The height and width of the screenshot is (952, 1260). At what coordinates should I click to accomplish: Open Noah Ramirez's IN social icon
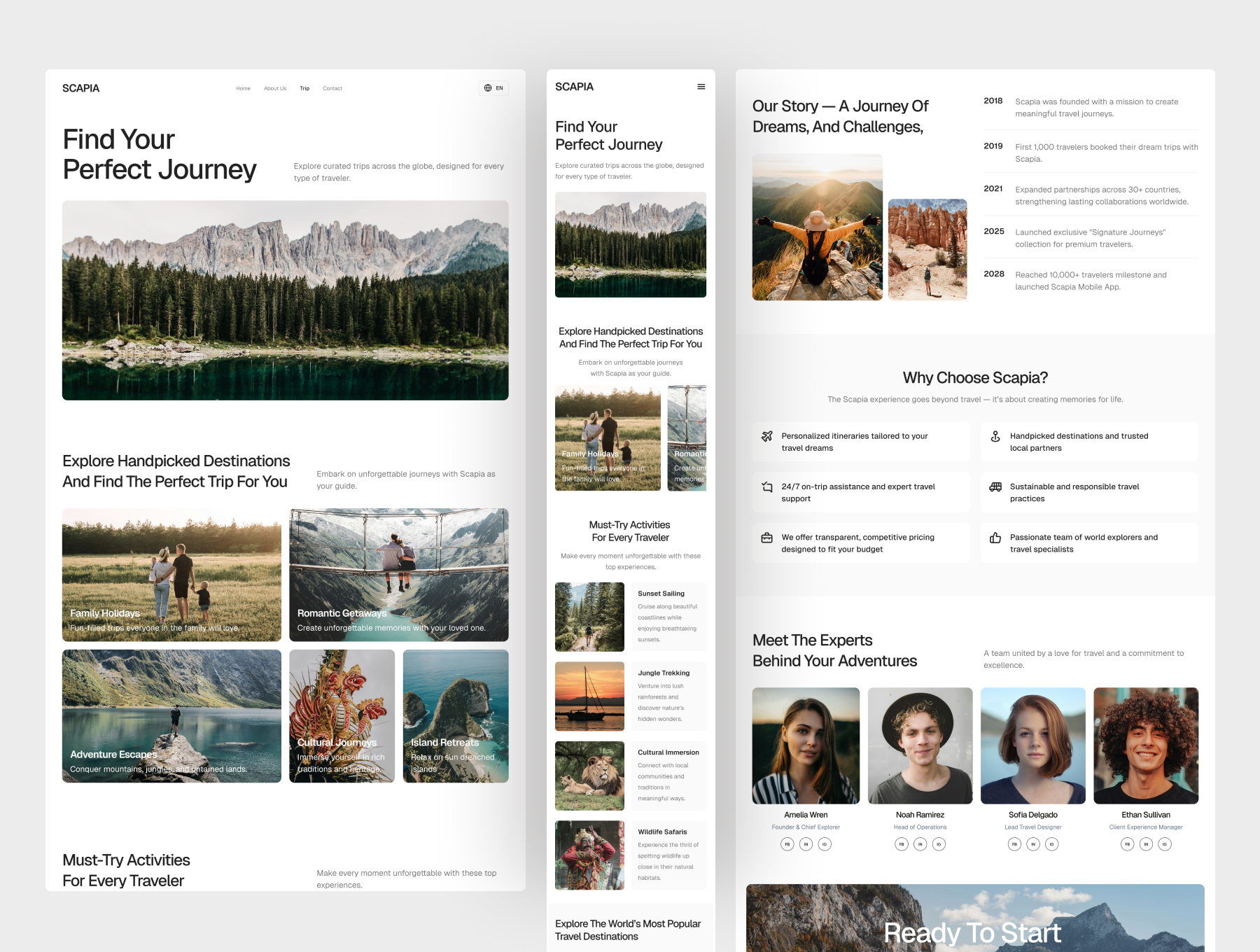coord(920,844)
